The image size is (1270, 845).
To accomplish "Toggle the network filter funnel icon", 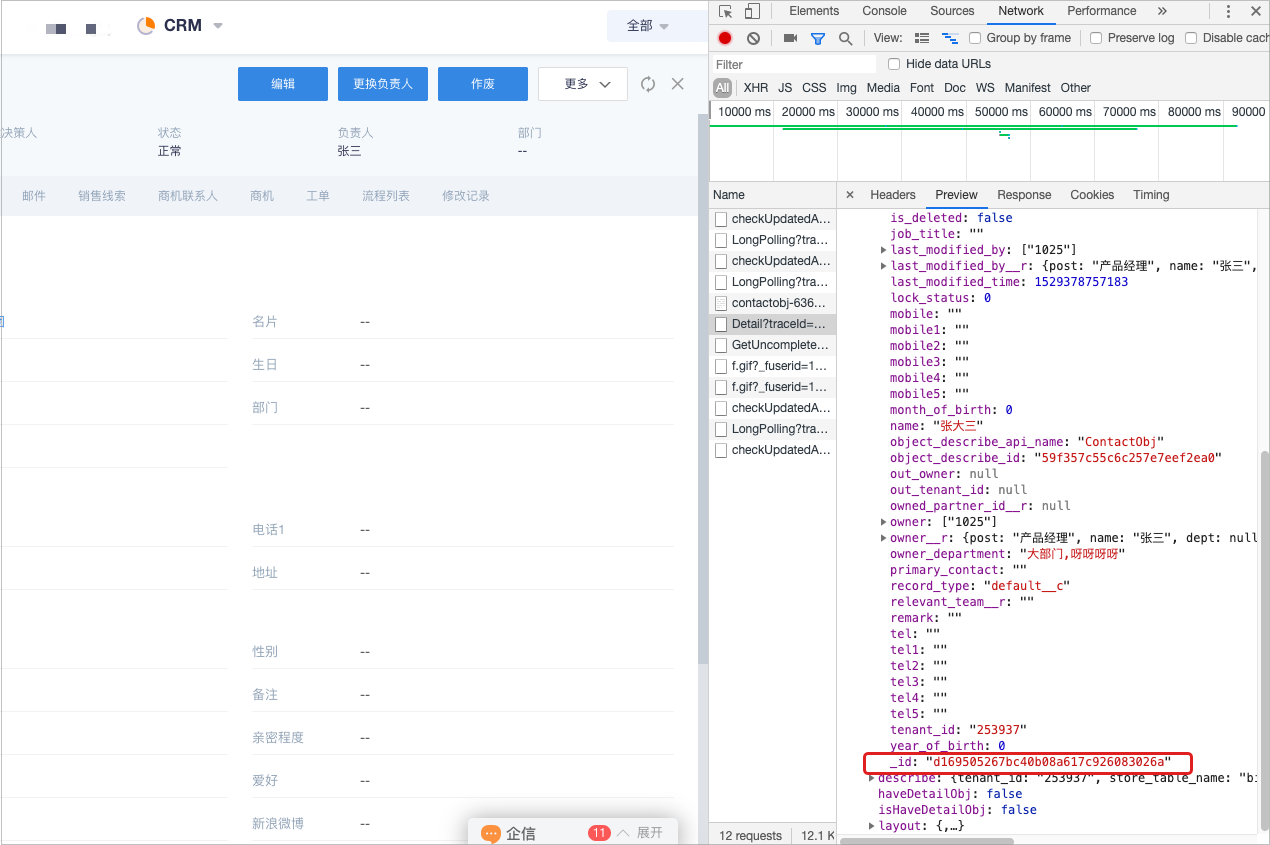I will pos(817,38).
